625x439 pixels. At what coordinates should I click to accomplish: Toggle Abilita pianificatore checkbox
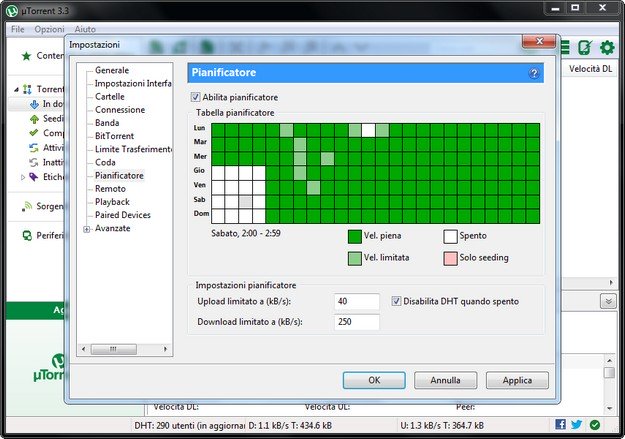tap(195, 97)
